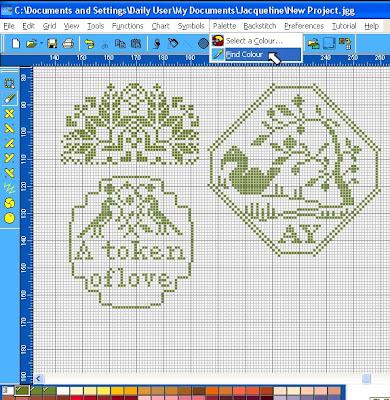Click the Save floppy disk icon
The image size is (390, 400).
52,43
